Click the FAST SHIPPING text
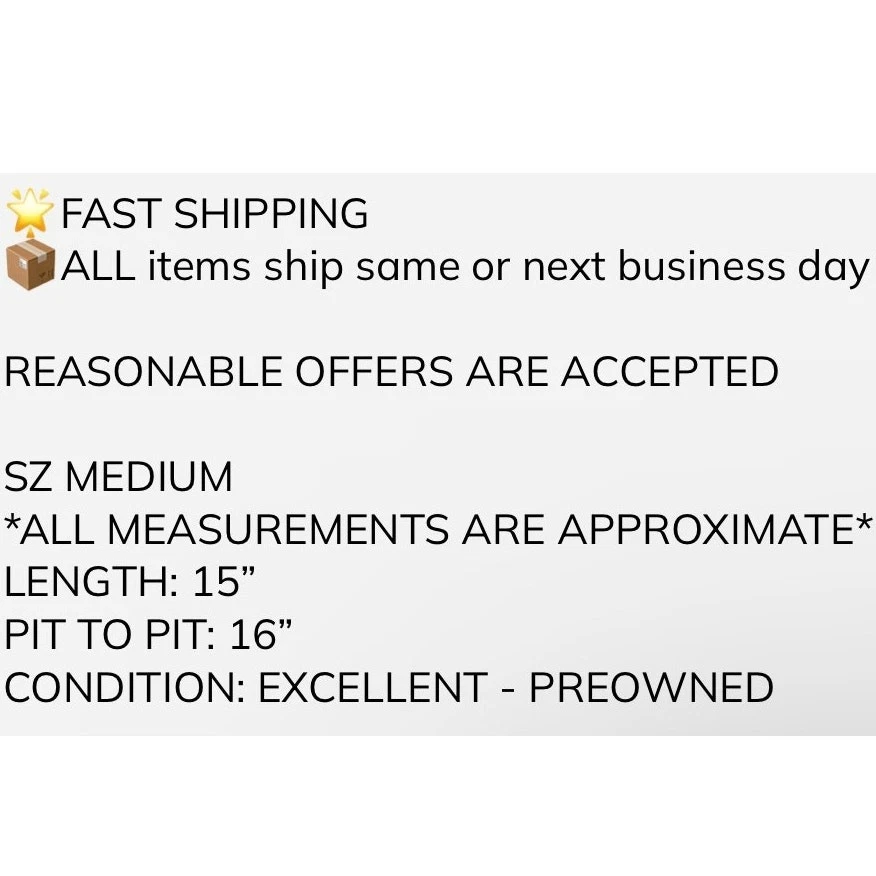This screenshot has height=876, width=876. [x=214, y=214]
